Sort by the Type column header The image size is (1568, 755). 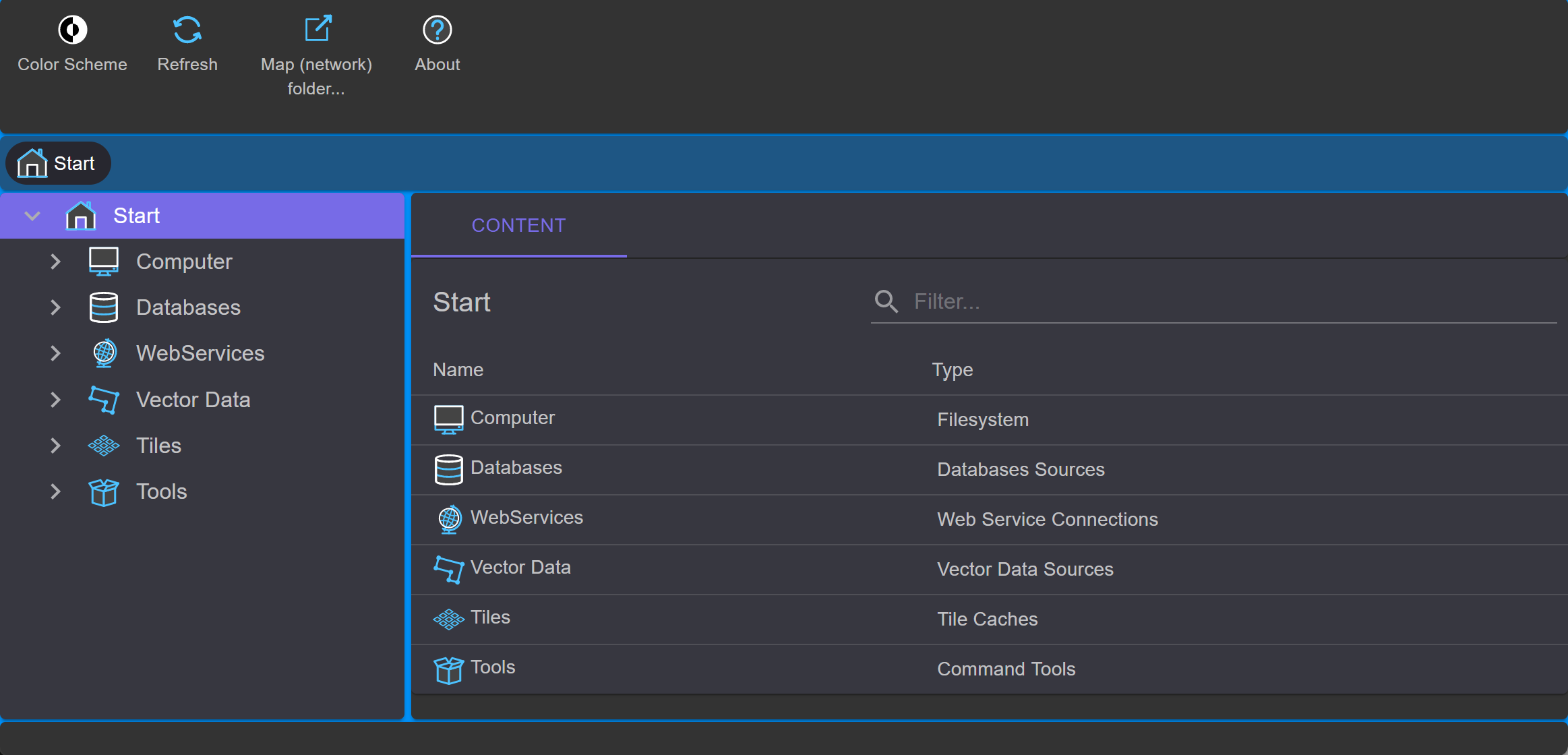click(x=953, y=370)
